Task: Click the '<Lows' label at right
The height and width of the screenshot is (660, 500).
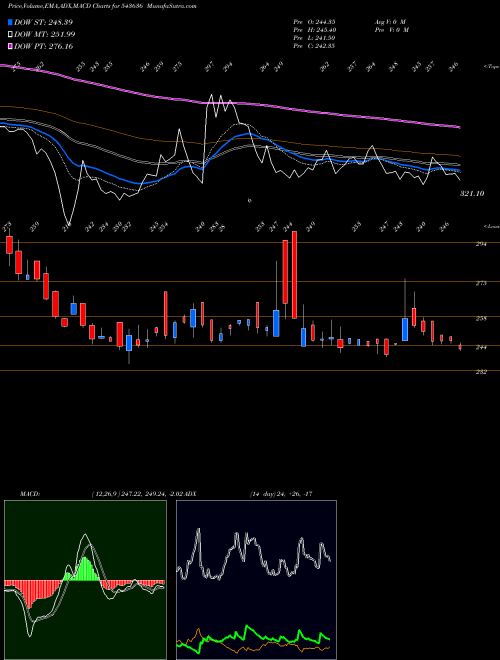Action: coord(491,226)
